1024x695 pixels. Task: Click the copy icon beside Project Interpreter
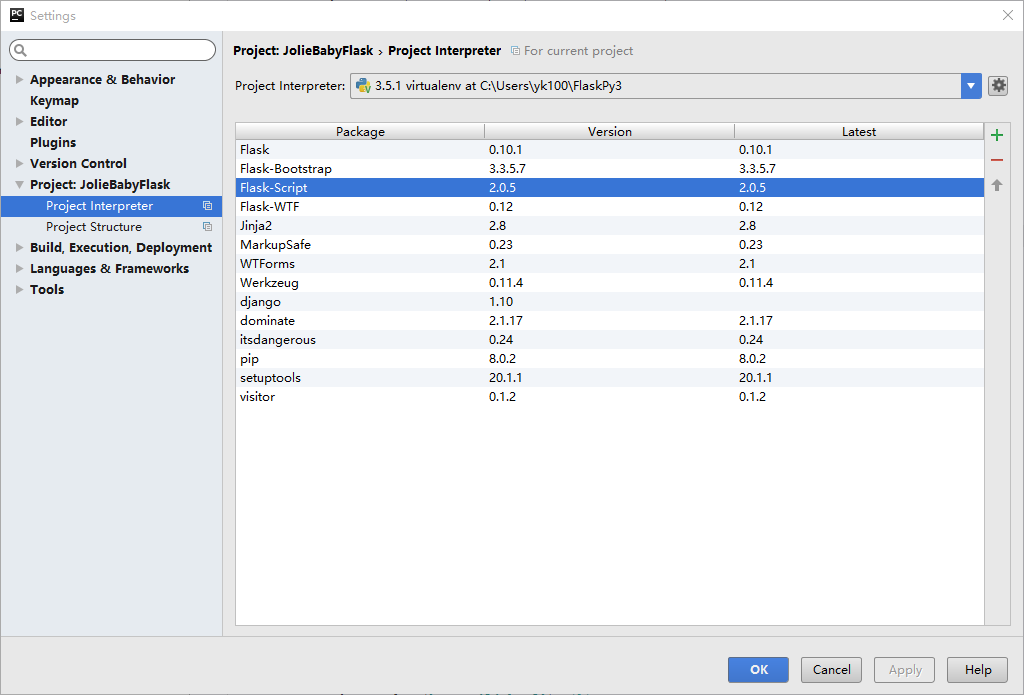coord(207,206)
